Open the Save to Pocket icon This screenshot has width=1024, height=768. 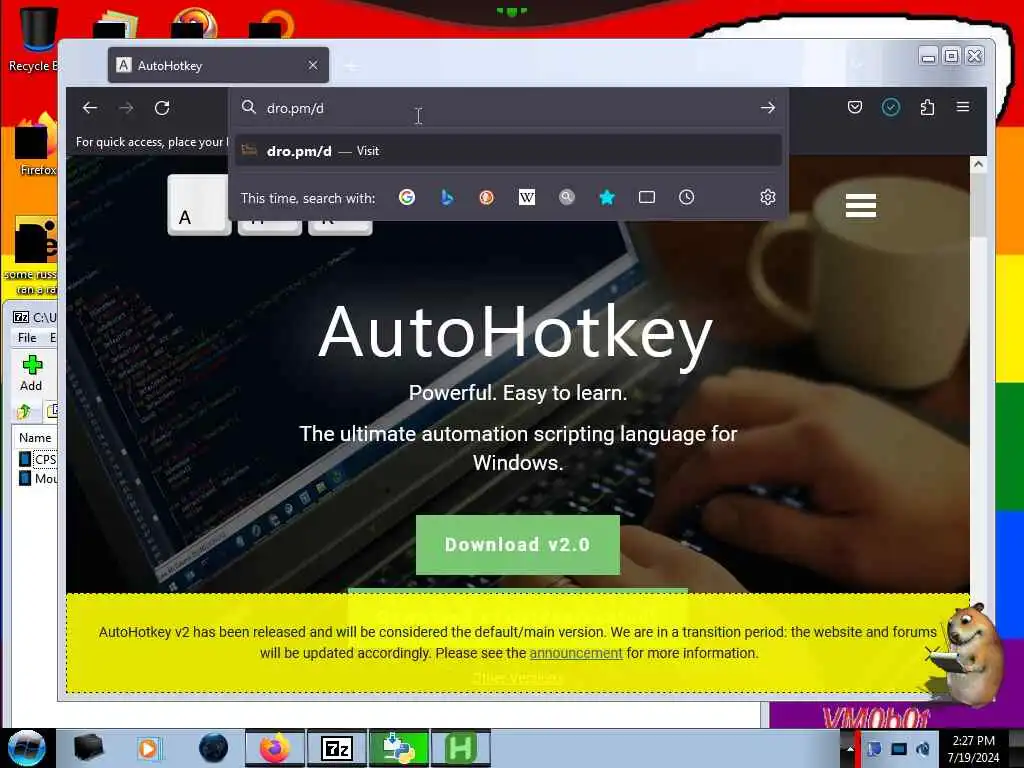tap(854, 107)
